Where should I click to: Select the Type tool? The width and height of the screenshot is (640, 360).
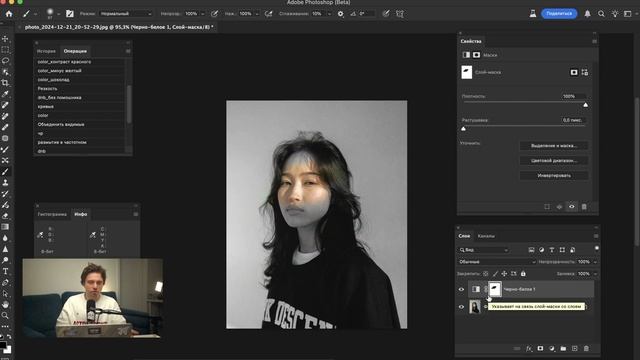[5, 271]
